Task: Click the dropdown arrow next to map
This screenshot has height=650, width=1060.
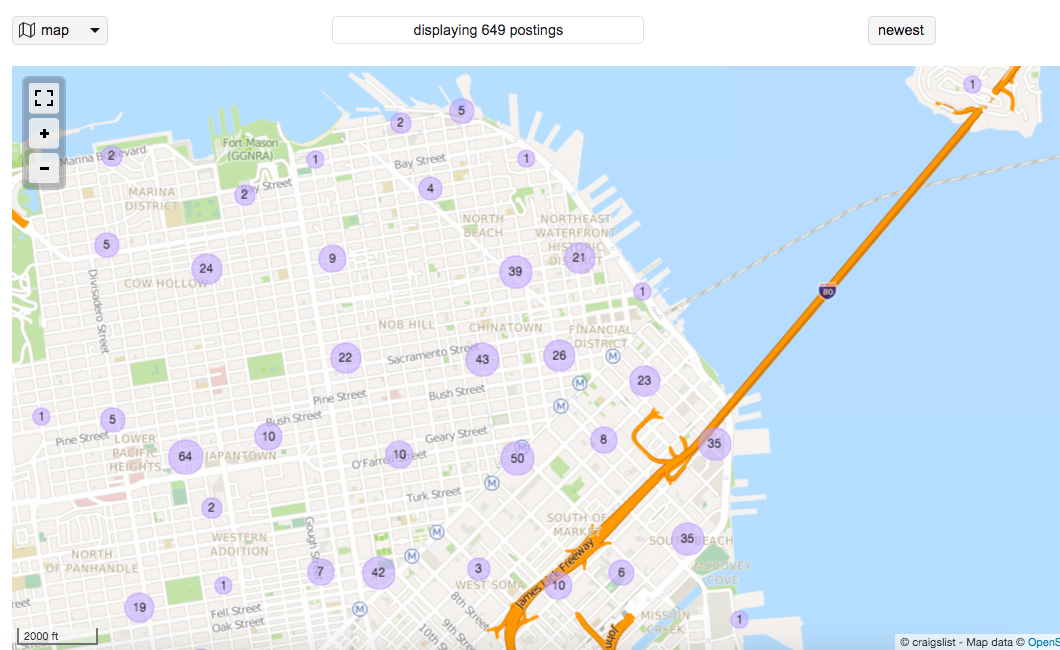Action: click(x=95, y=30)
